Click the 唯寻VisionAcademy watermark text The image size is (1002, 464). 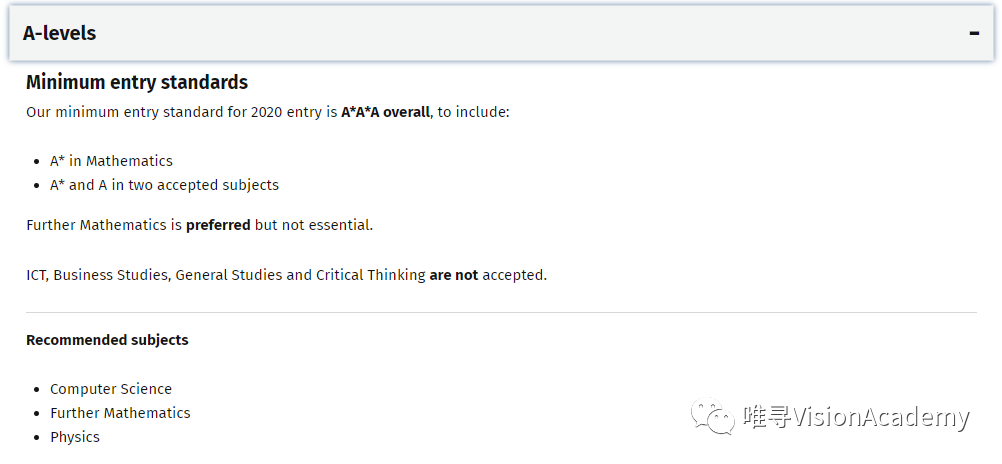tap(856, 417)
